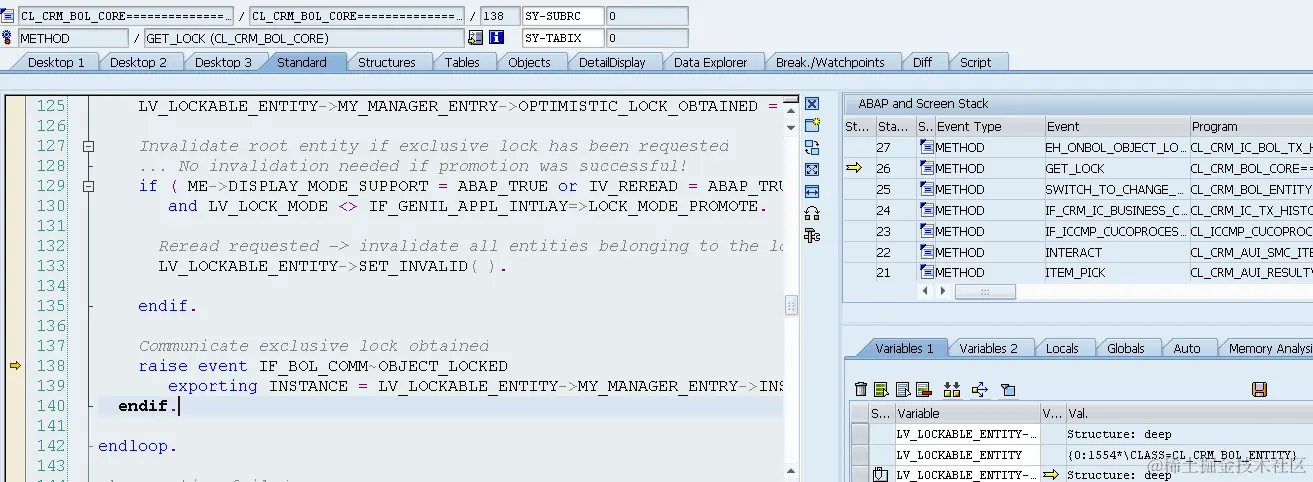1313x482 pixels.
Task: Collapse the code block at line 127
Action: pyautogui.click(x=88, y=146)
